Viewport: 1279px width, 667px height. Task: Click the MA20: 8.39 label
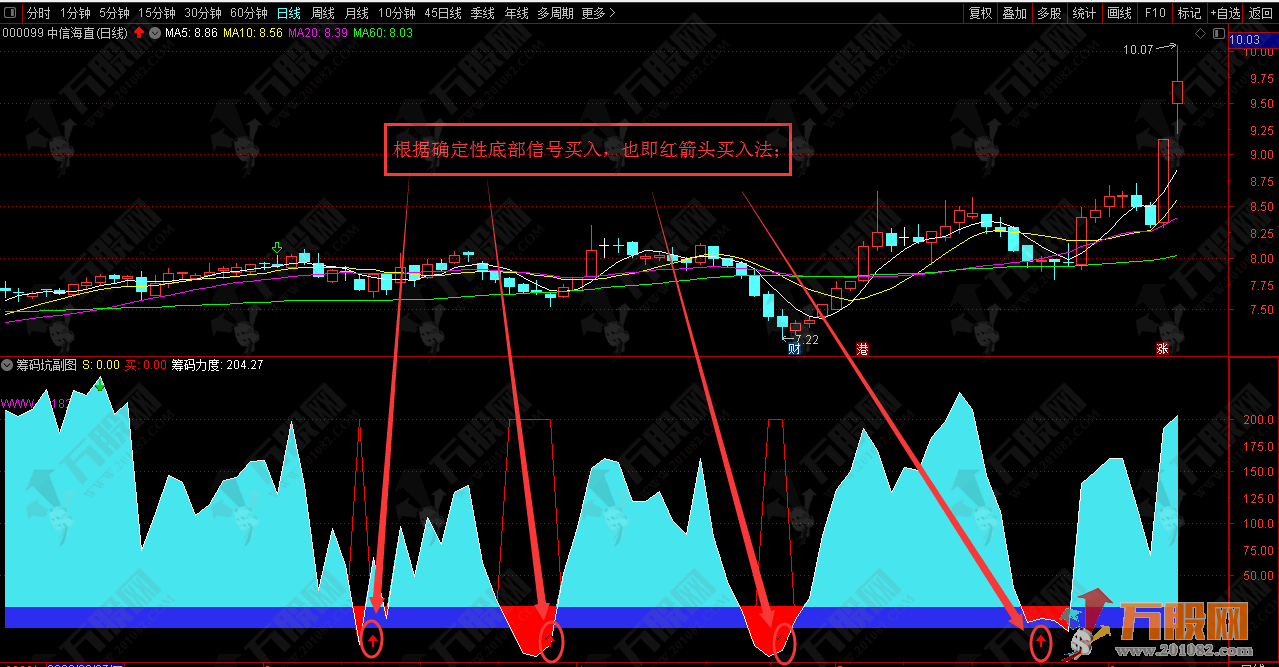pyautogui.click(x=318, y=33)
